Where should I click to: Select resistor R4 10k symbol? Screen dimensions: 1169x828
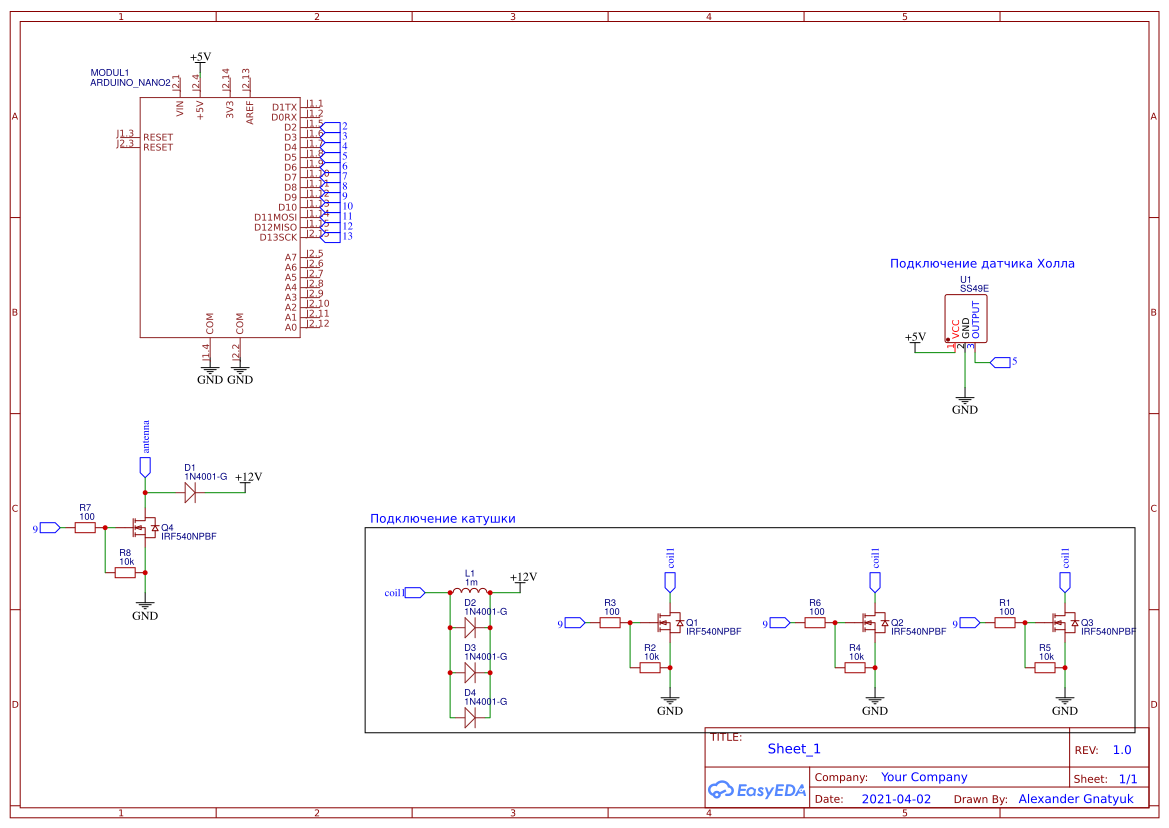tap(855, 667)
